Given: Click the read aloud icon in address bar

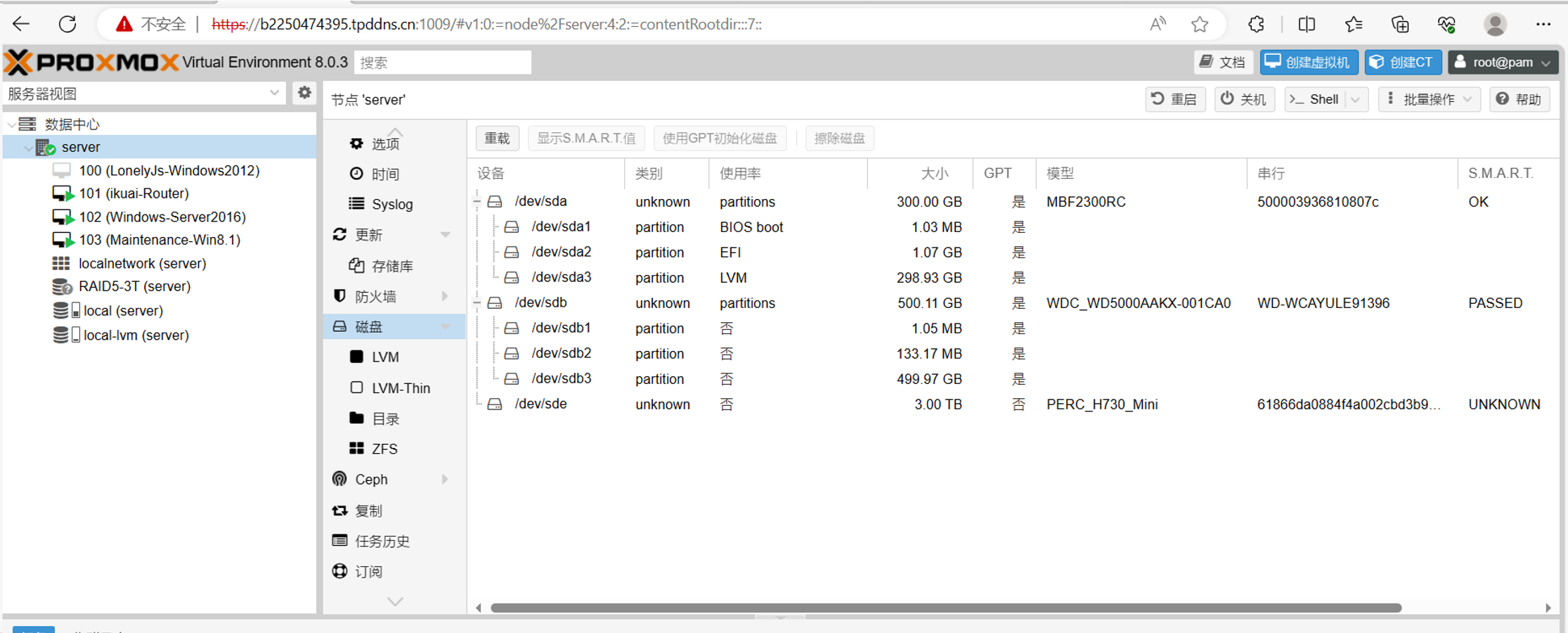Looking at the screenshot, I should [x=1158, y=25].
